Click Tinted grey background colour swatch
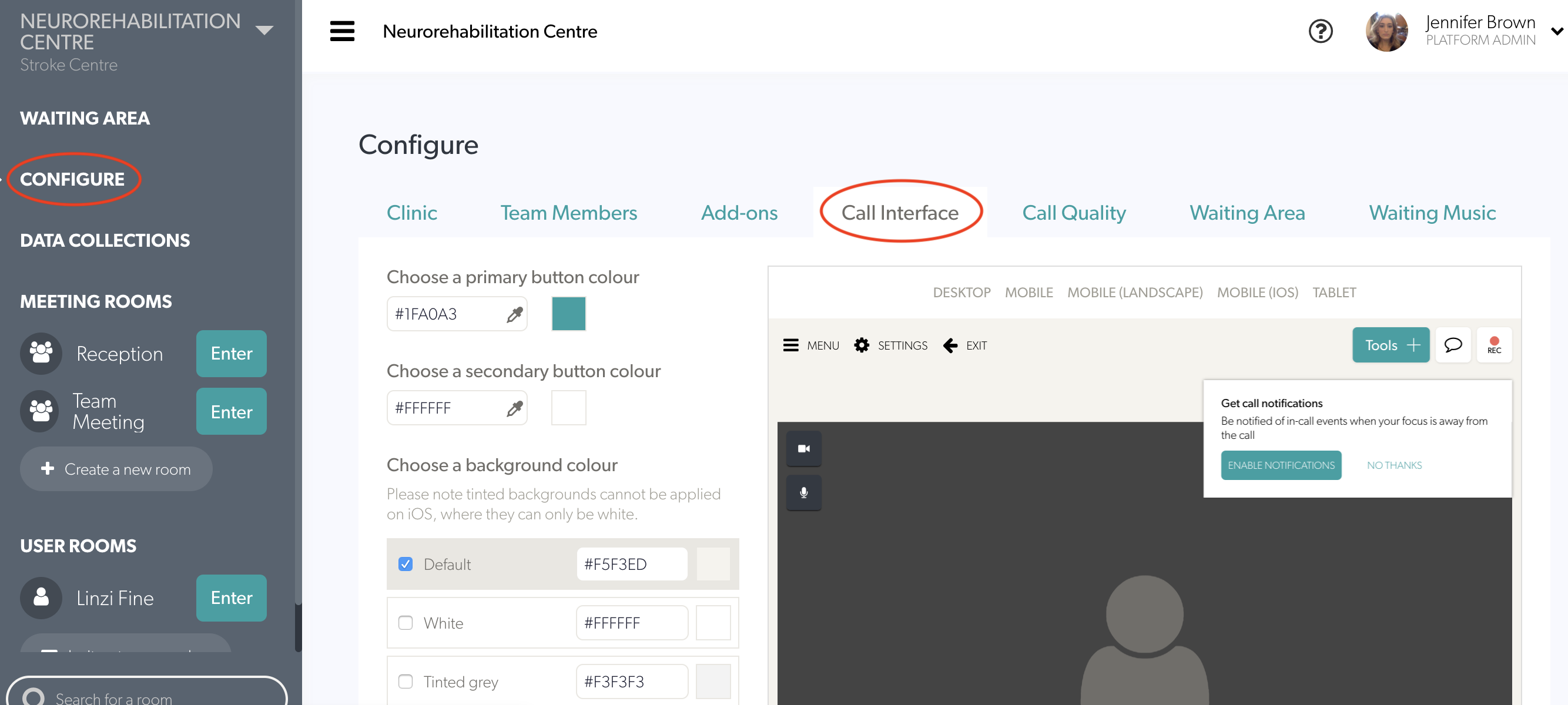The height and width of the screenshot is (705, 1568). click(x=713, y=681)
